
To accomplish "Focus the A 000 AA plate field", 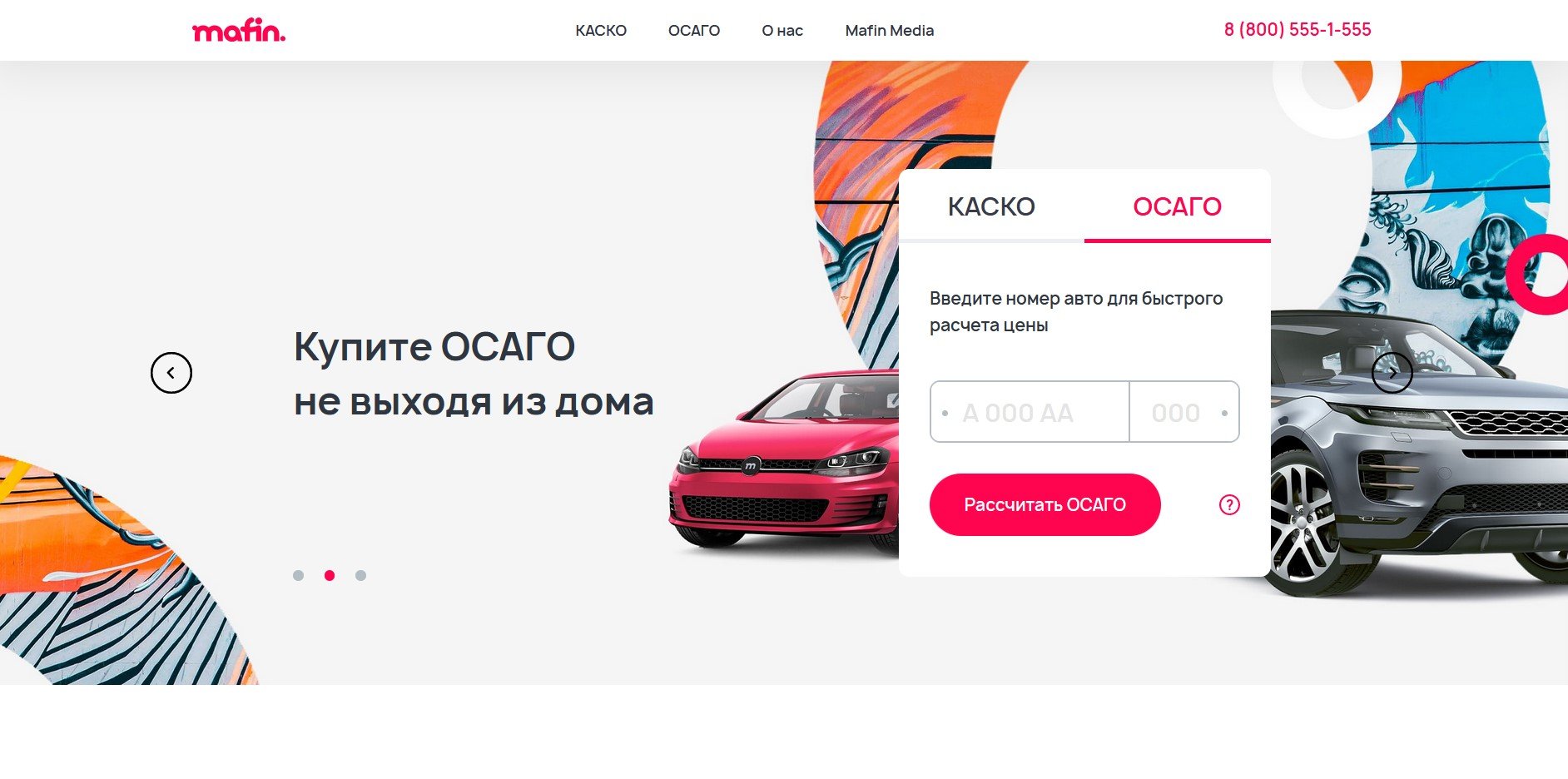I will coord(1030,412).
